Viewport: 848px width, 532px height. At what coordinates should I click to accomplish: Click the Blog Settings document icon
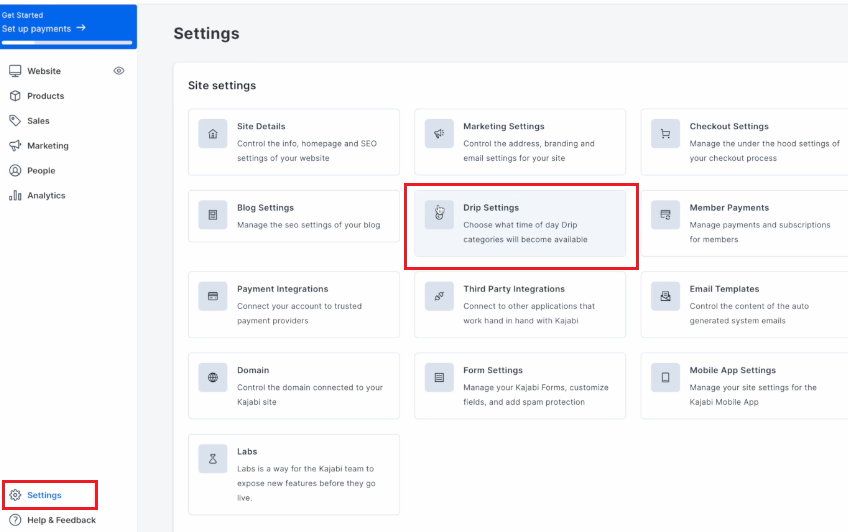[213, 215]
